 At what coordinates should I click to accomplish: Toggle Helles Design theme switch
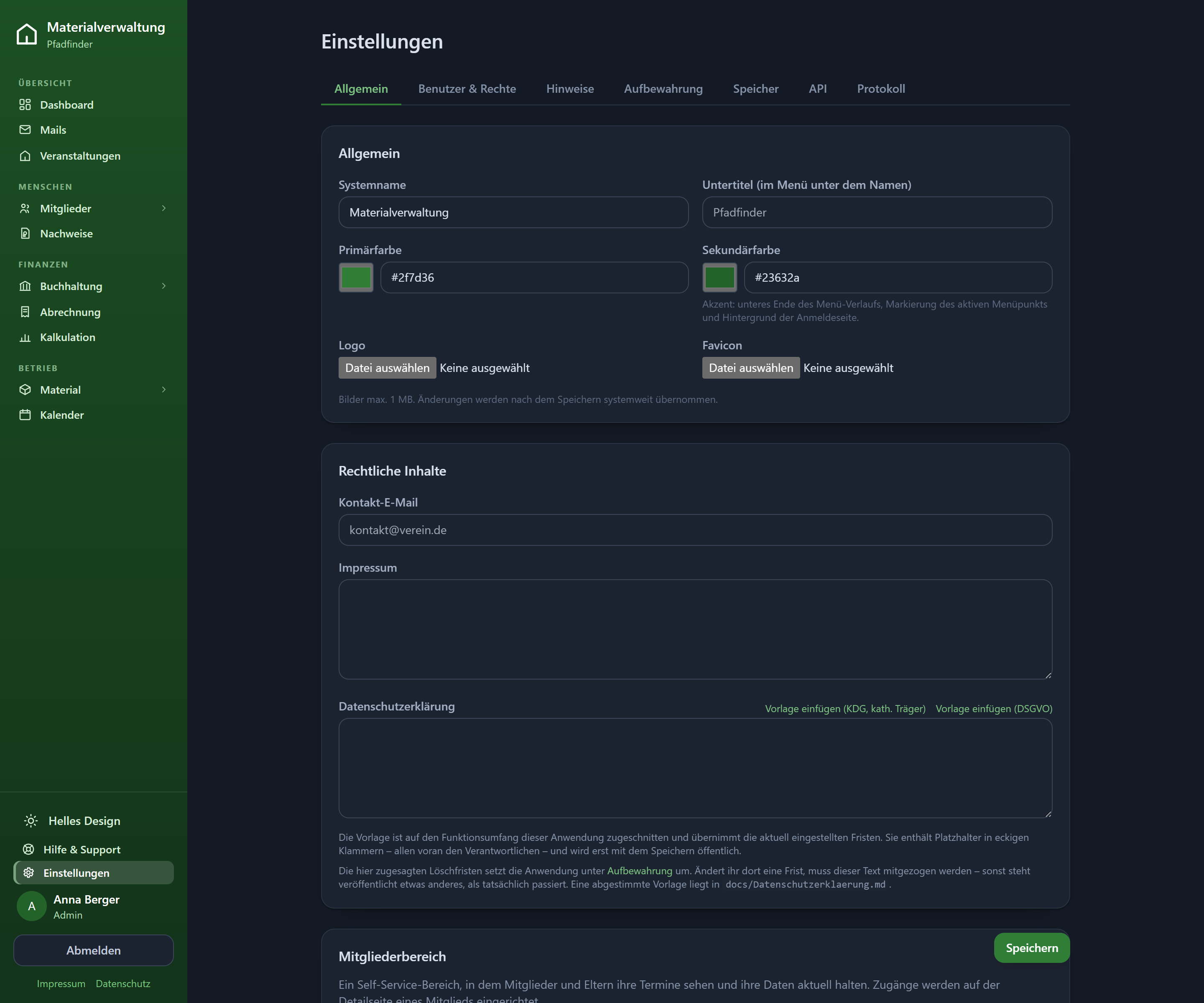point(71,821)
